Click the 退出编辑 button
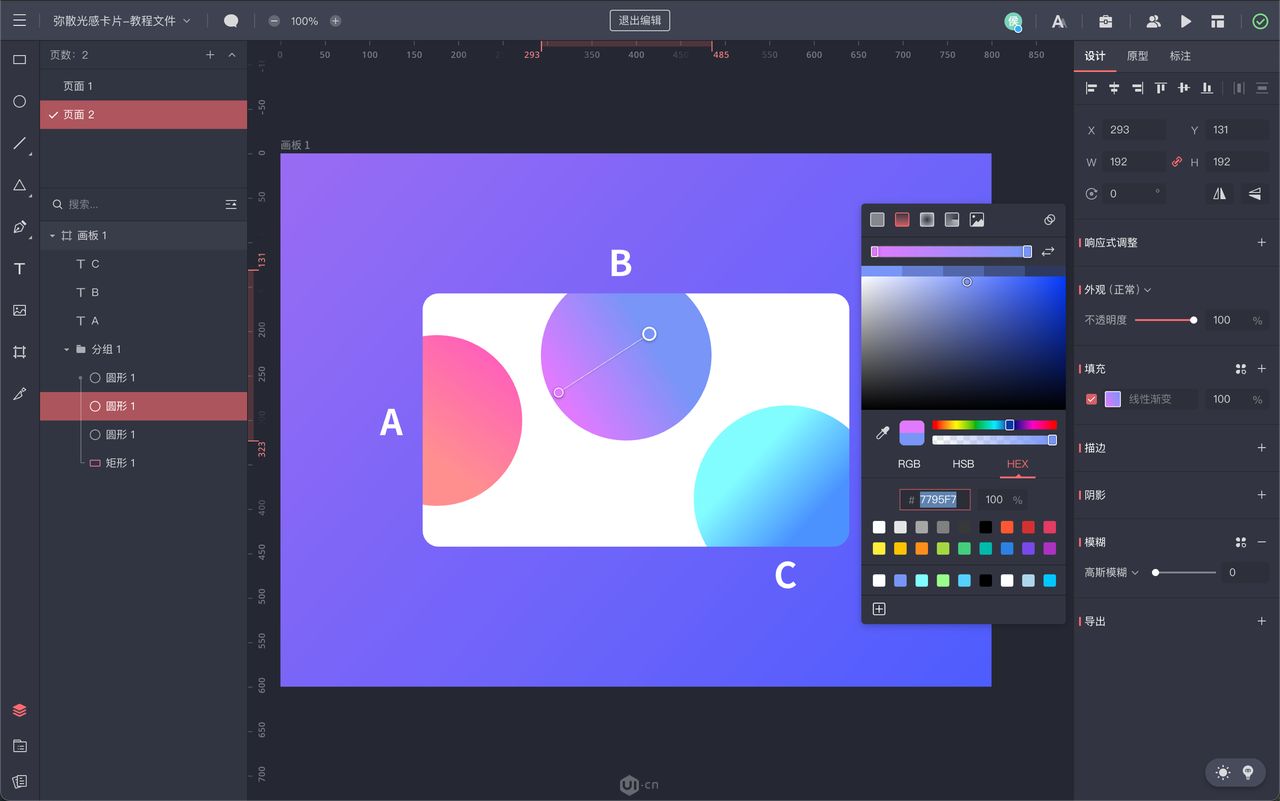The width and height of the screenshot is (1280, 801). tap(640, 21)
